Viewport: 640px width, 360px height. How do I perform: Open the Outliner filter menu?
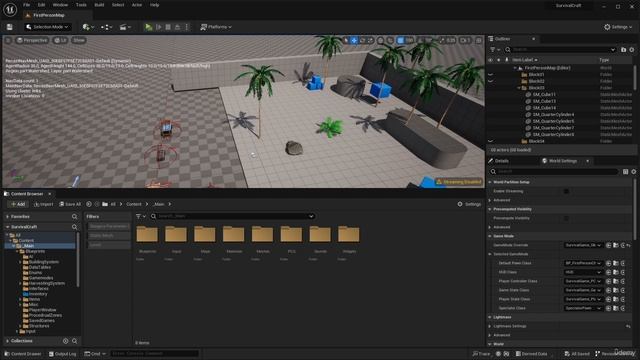click(x=494, y=49)
